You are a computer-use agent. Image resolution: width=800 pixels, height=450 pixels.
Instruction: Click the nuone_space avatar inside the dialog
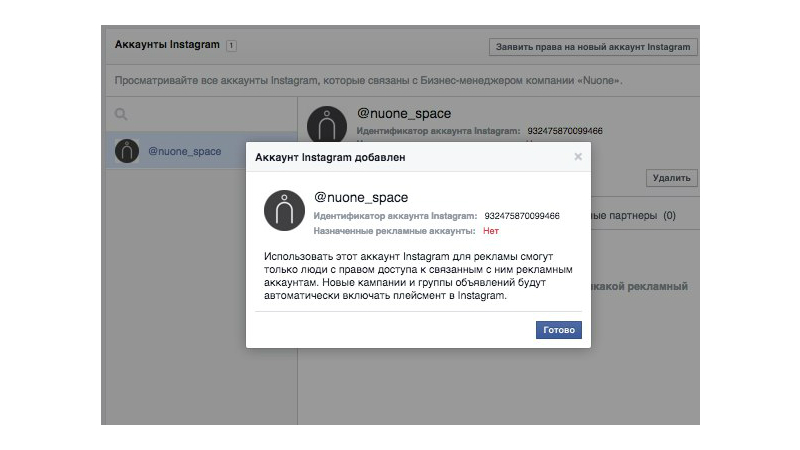[x=284, y=209]
